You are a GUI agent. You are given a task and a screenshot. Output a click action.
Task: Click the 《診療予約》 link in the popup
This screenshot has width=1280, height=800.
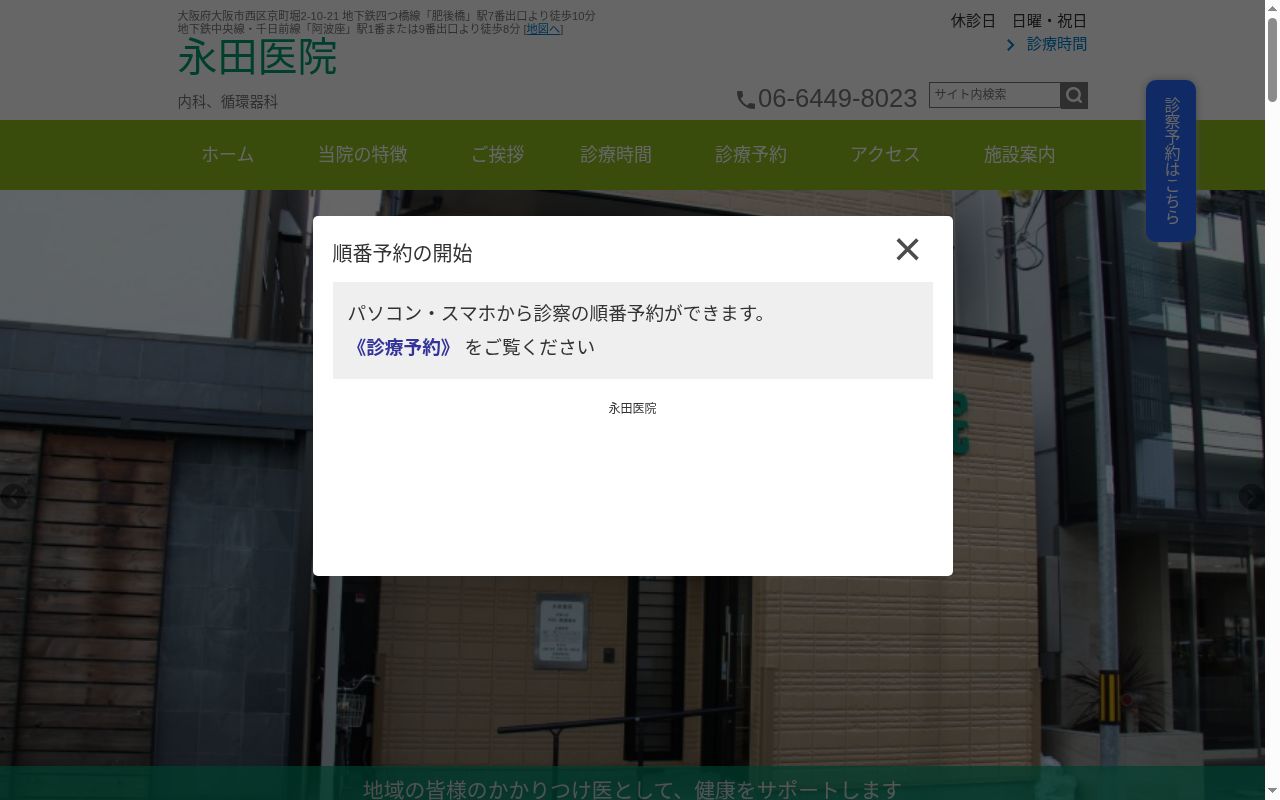[402, 347]
